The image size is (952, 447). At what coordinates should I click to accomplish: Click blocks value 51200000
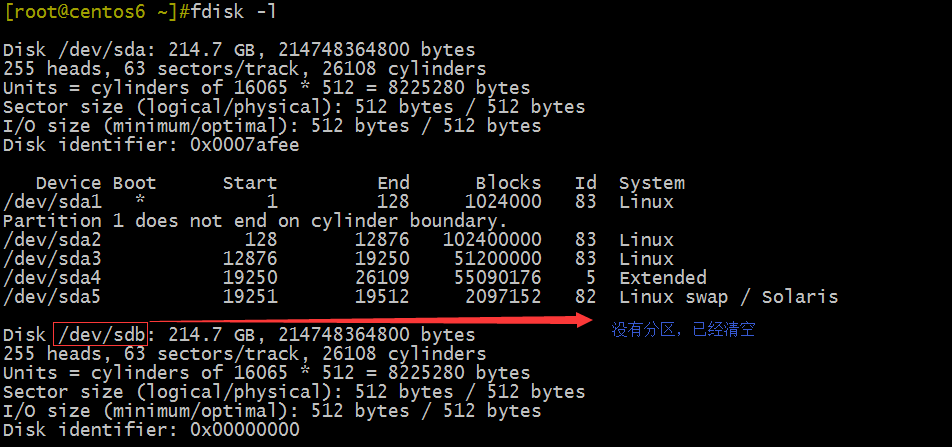pos(497,259)
